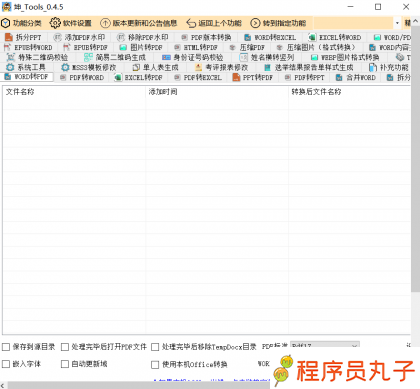Image resolution: width=420 pixels, height=389 pixels.
Task: Expand the PDF标准 dropdown
Action: point(325,345)
